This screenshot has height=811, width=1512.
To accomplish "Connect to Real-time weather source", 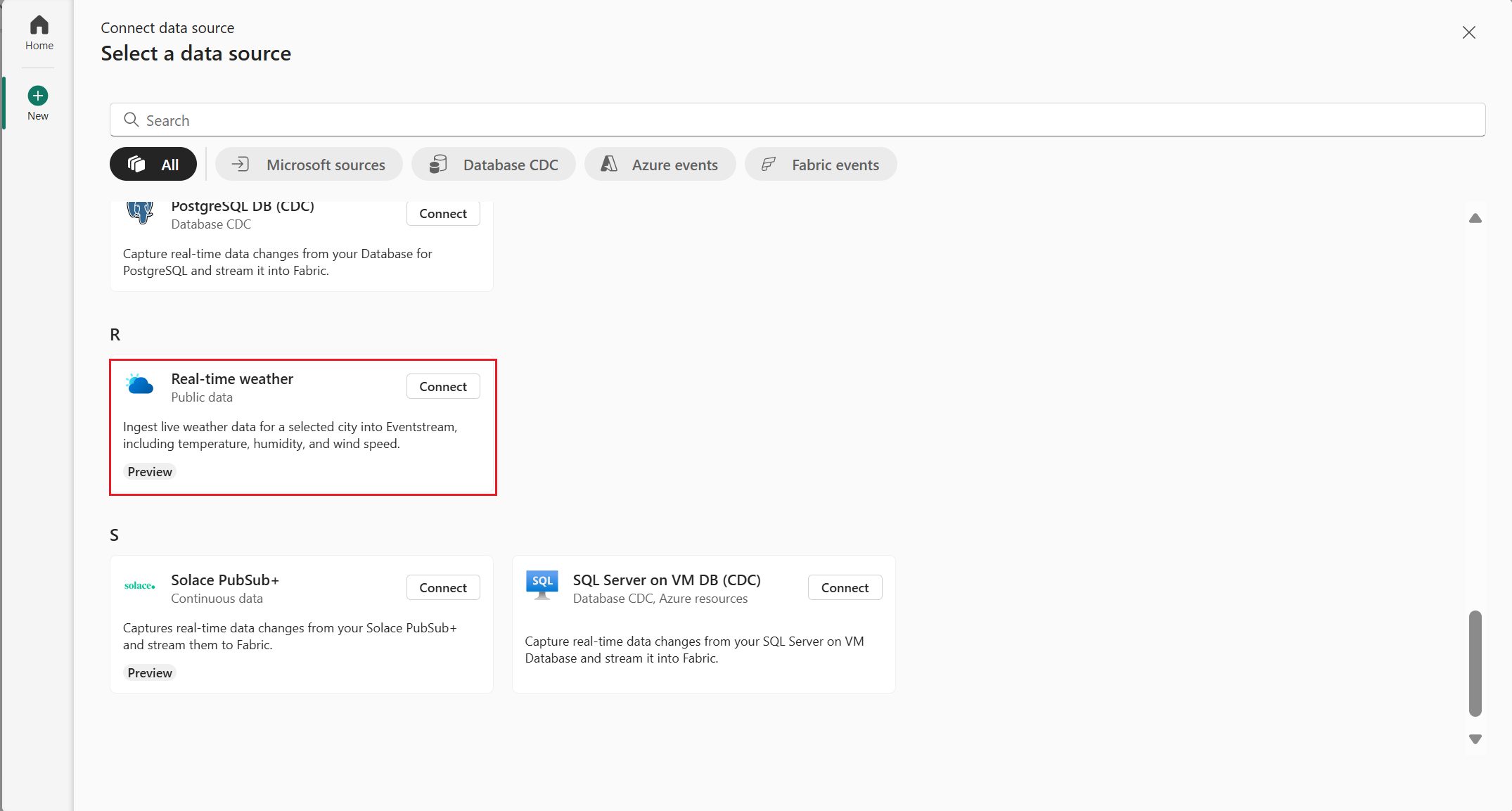I will point(443,386).
